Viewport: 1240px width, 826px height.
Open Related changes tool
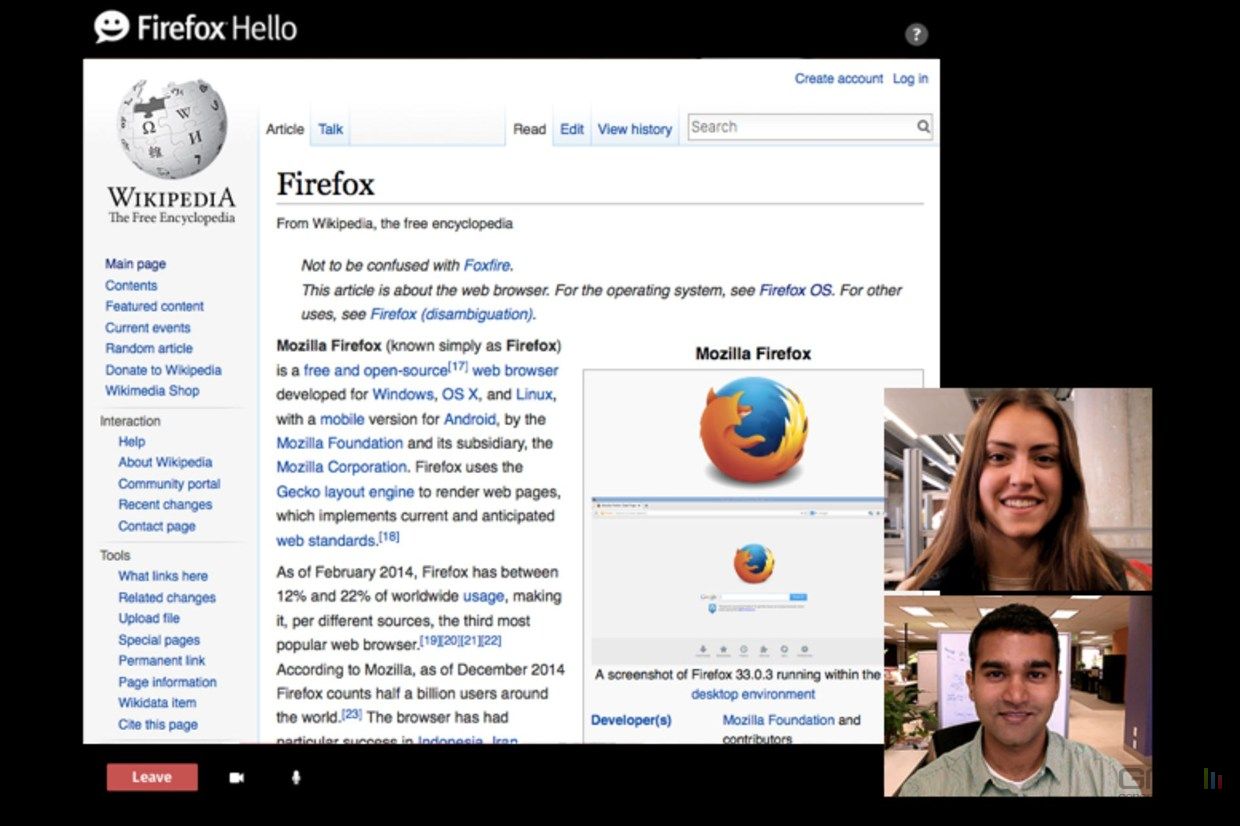167,597
